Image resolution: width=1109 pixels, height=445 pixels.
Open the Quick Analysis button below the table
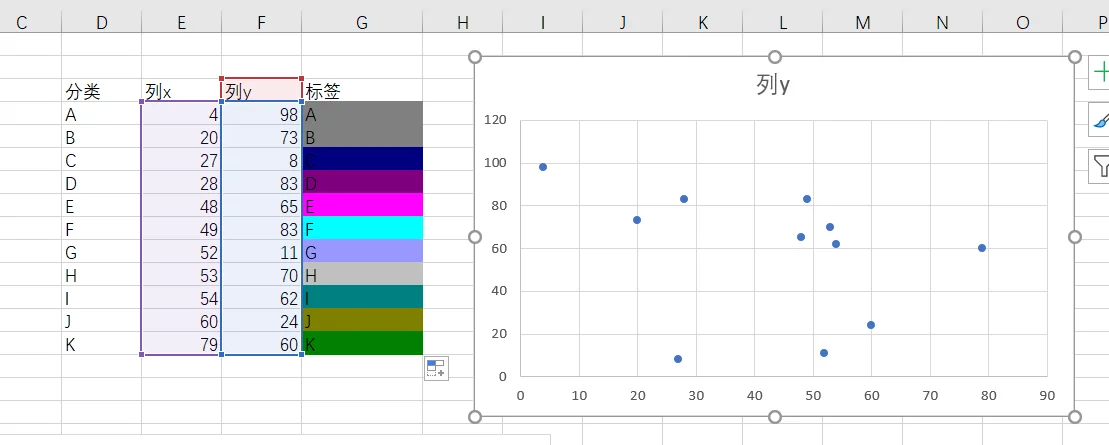coord(436,369)
